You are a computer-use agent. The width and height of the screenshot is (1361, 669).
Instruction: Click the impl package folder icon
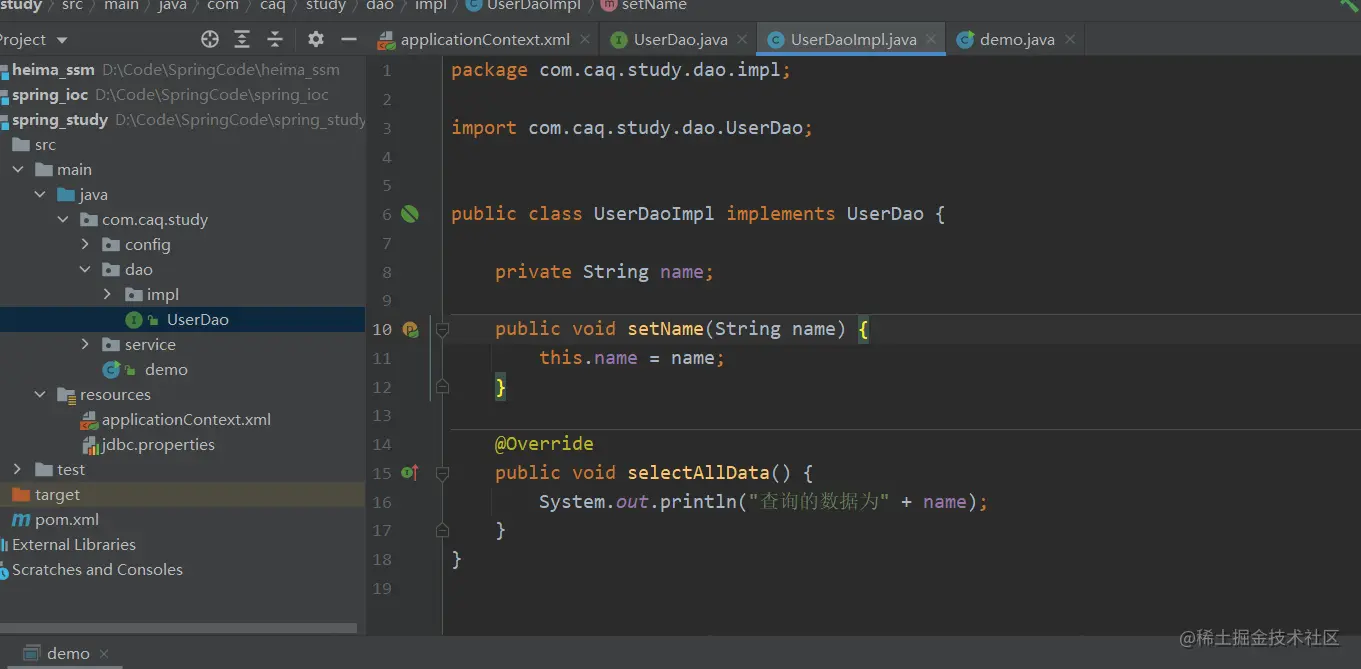point(134,295)
